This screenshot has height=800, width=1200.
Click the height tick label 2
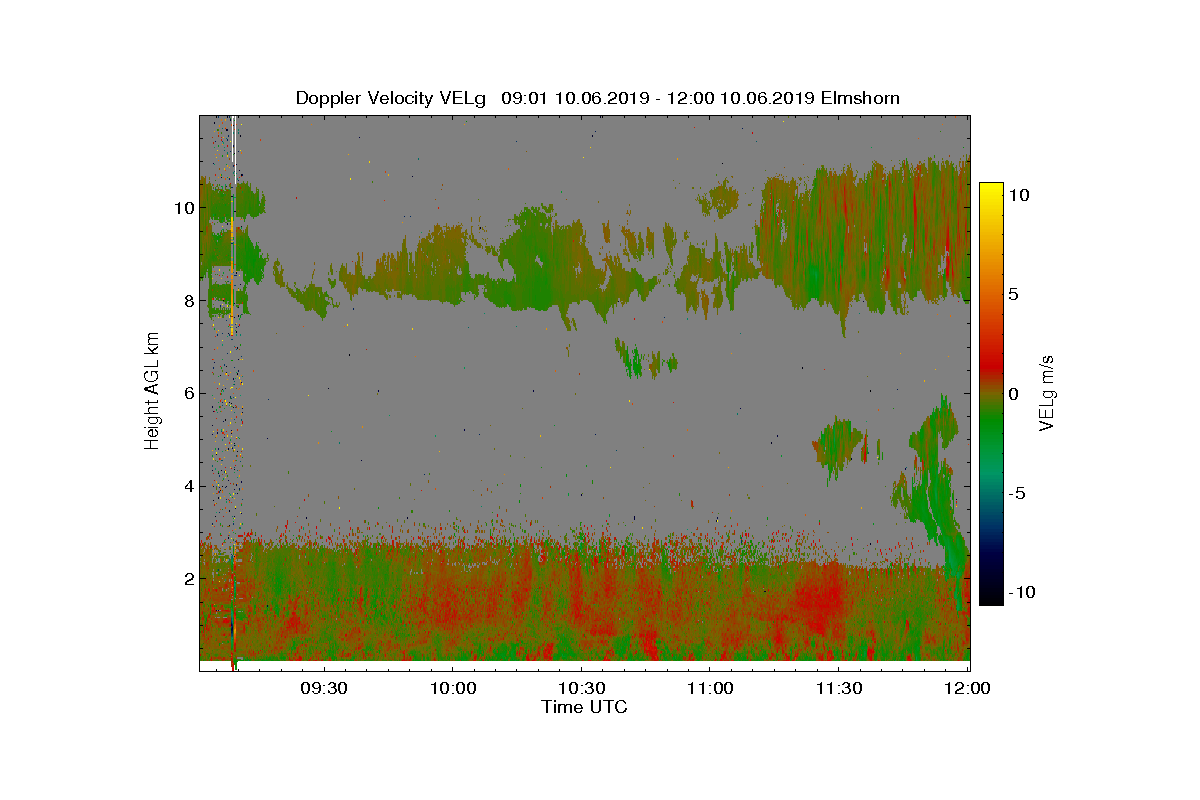187,579
